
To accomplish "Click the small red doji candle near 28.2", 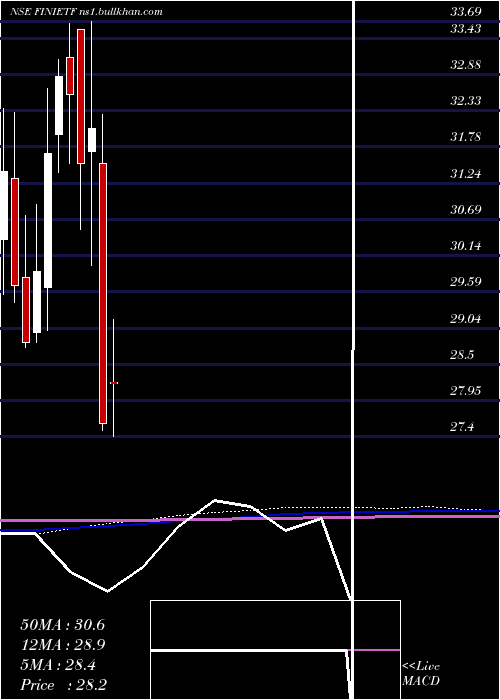I will click(x=114, y=383).
